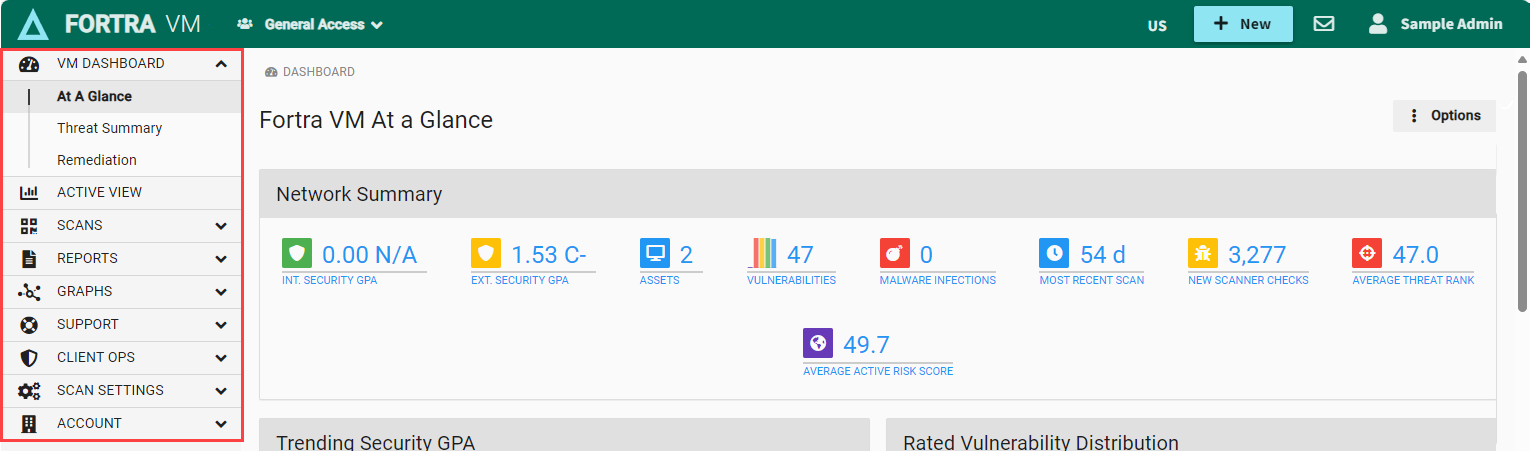
Task: Open Active View from the sidebar
Action: coord(99,192)
